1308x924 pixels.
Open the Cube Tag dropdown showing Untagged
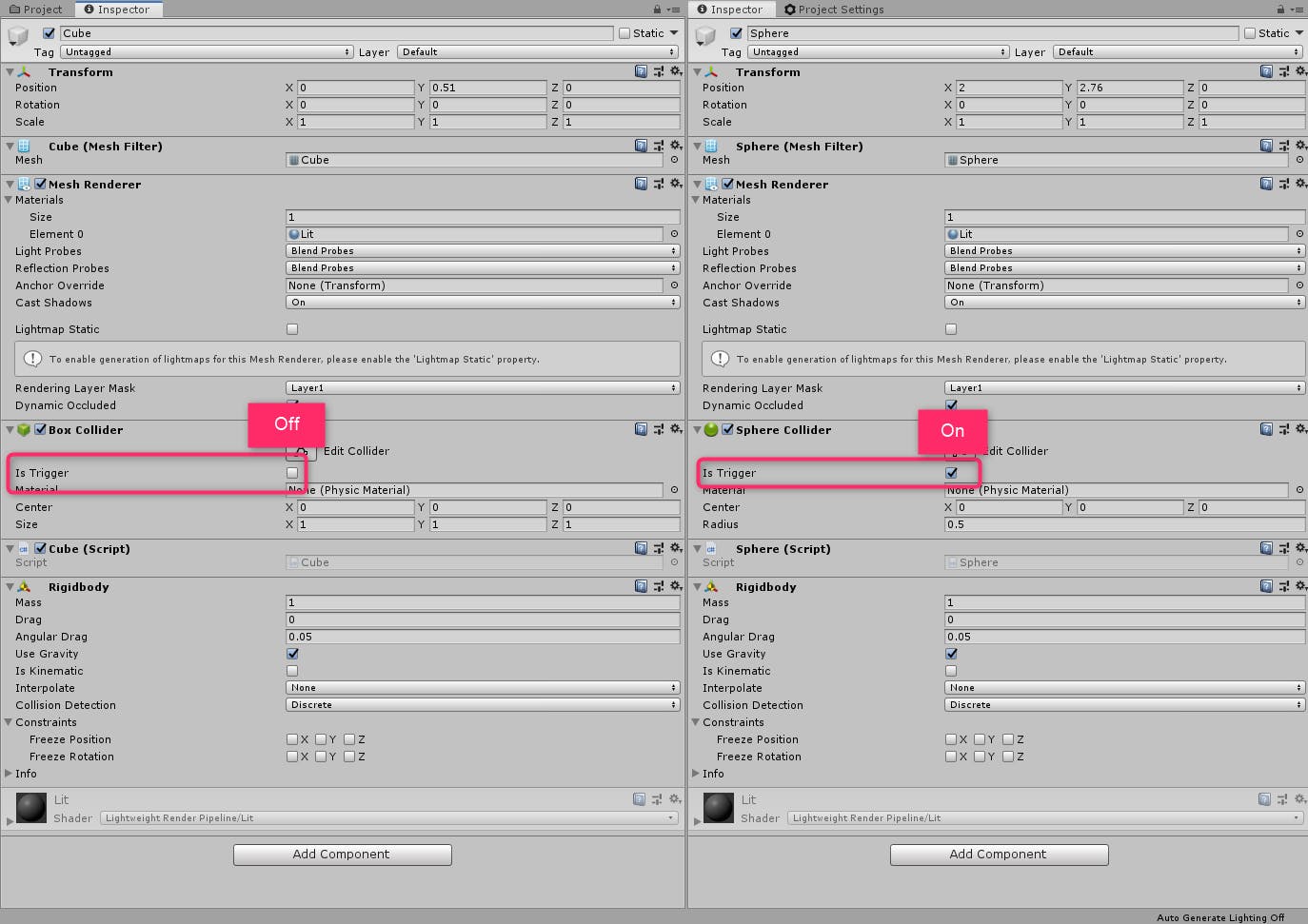208,52
